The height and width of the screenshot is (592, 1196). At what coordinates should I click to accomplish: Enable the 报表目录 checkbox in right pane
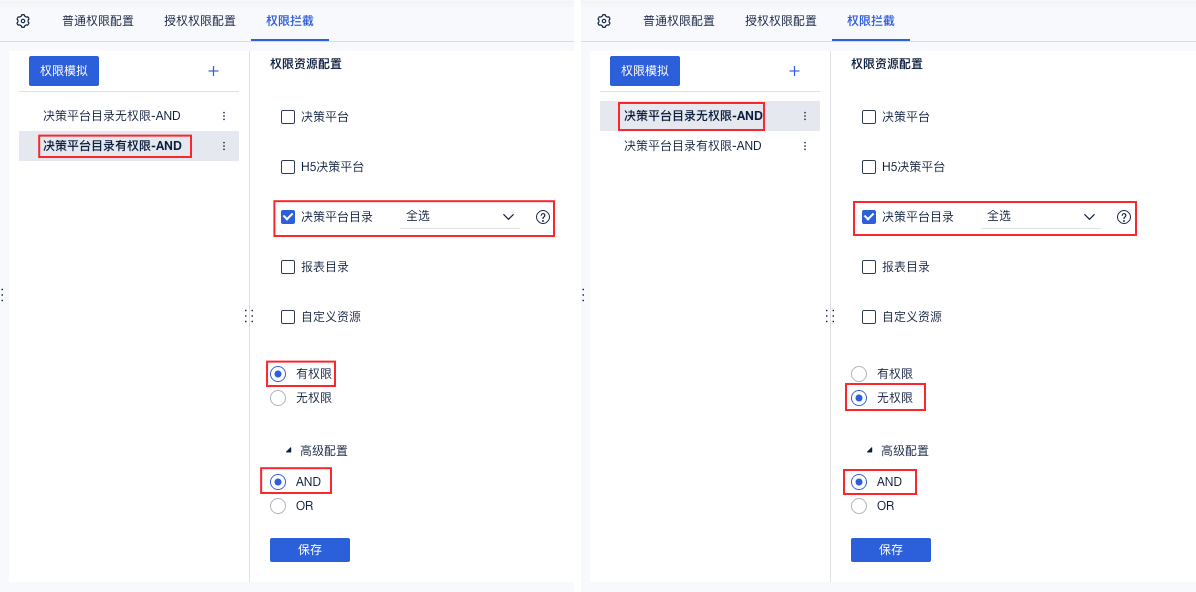click(x=869, y=267)
